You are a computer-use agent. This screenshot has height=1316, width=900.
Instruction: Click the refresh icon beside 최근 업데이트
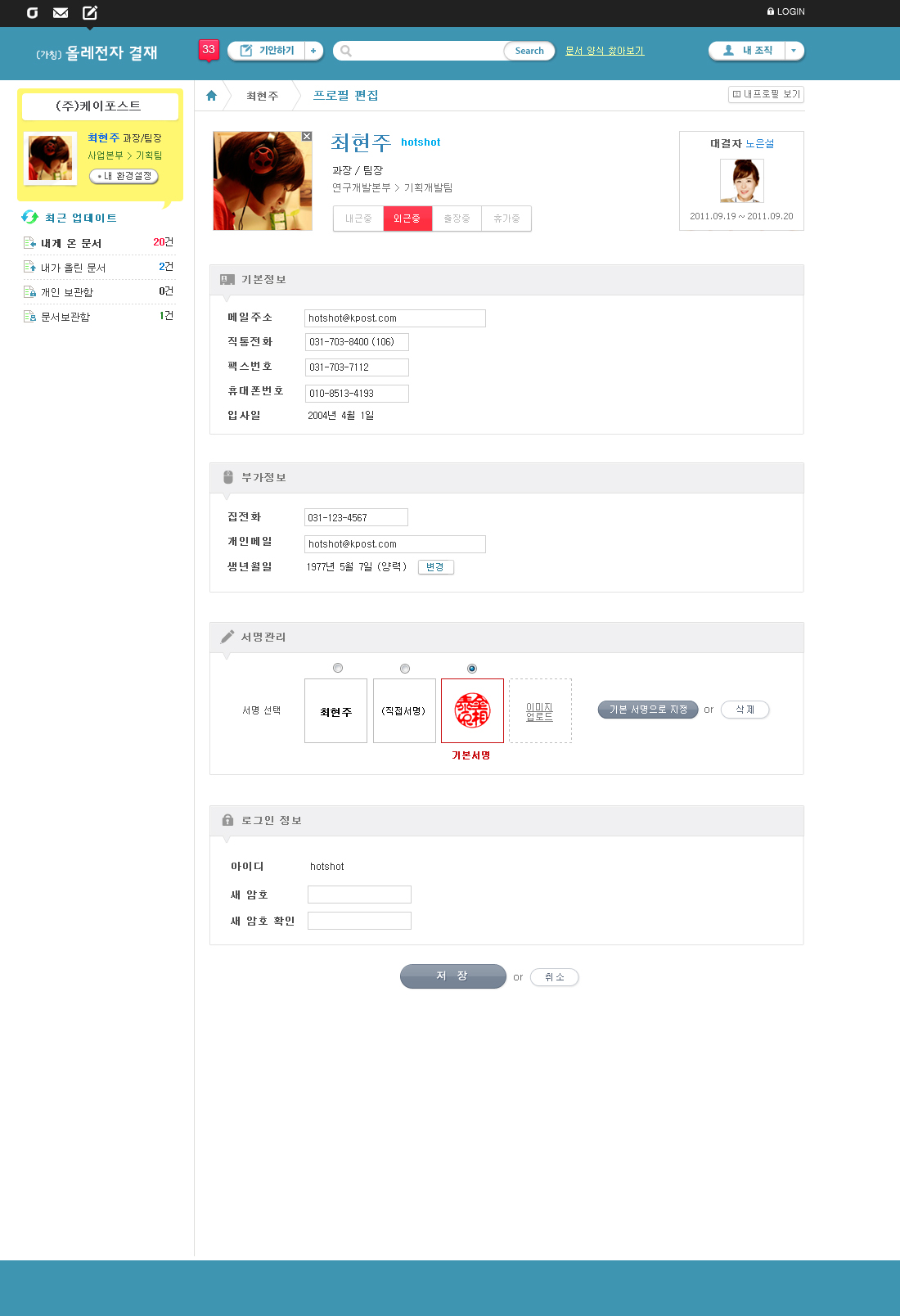pos(30,217)
